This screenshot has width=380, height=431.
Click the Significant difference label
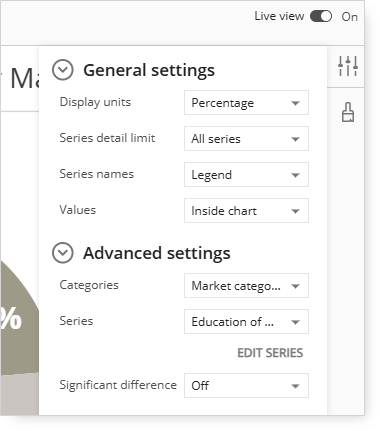pos(118,385)
